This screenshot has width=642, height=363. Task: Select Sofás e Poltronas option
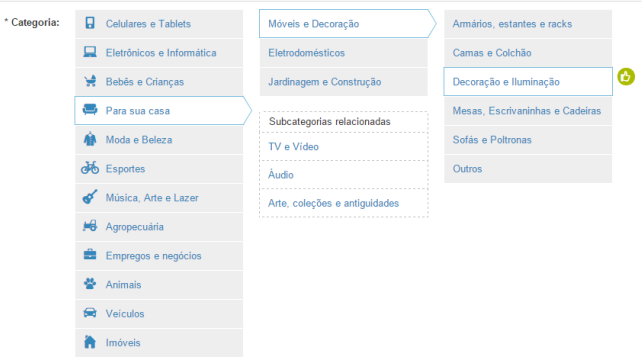pos(528,140)
